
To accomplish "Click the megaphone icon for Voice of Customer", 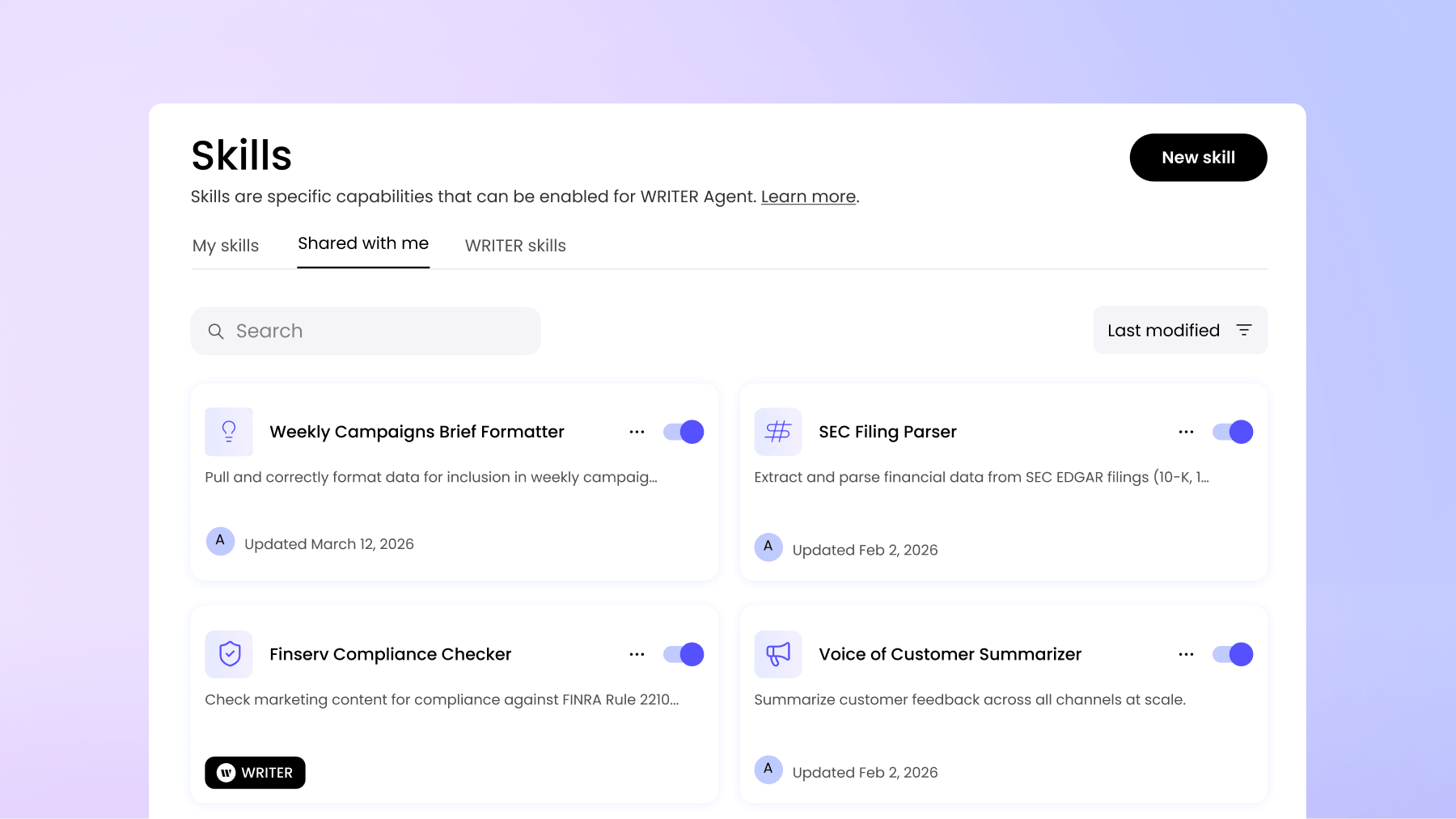I will pos(777,654).
